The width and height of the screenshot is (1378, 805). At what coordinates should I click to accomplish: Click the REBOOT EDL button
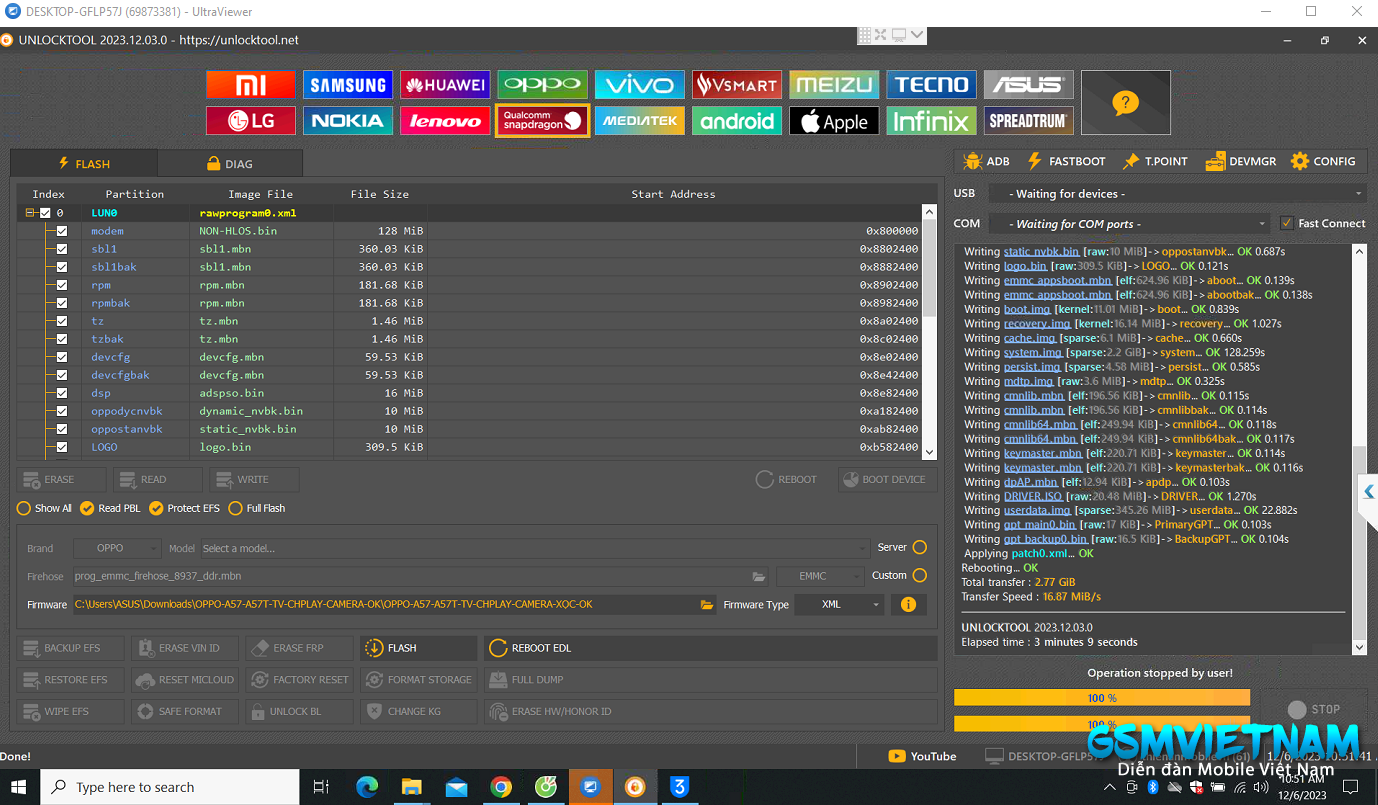(x=710, y=648)
